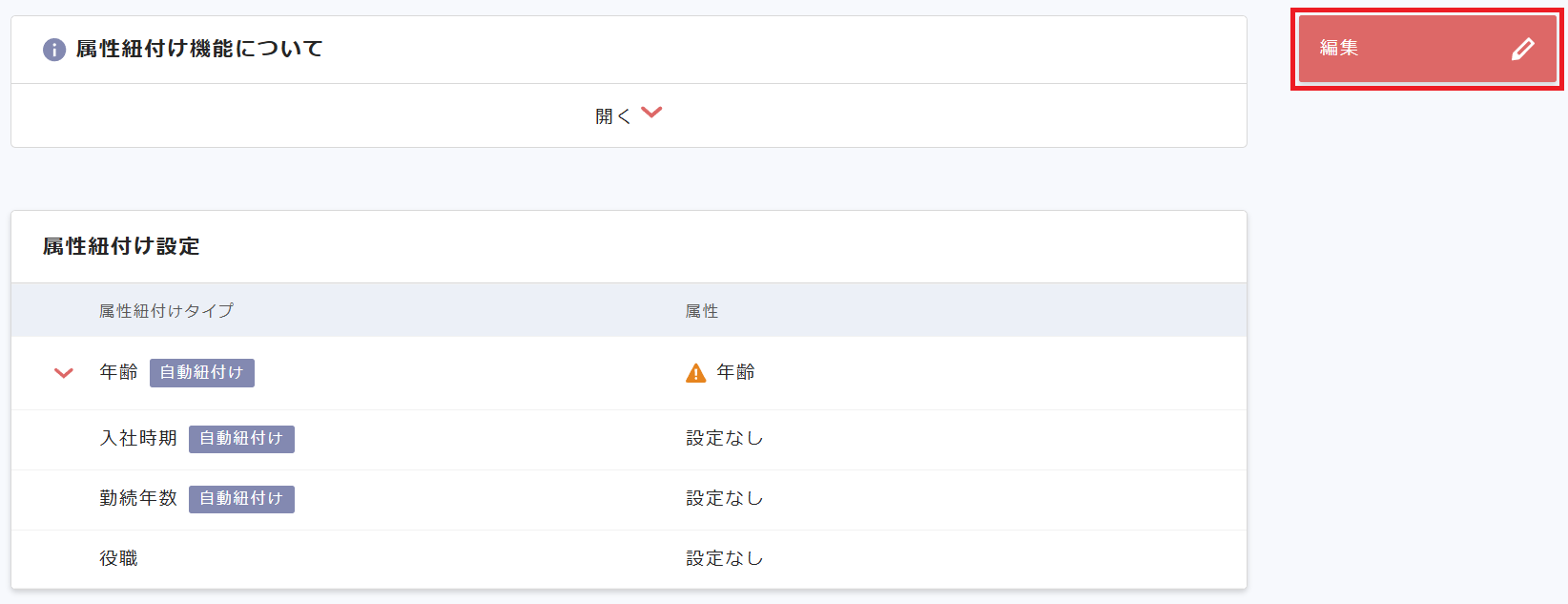The image size is (1568, 604).
Task: Click 自動紐付け badge beside 入社時期
Action: pyautogui.click(x=241, y=439)
